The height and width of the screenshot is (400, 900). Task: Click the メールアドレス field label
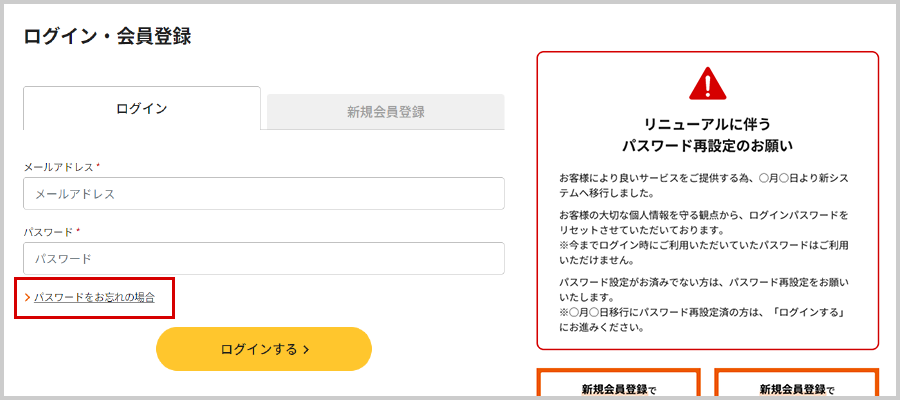(61, 166)
